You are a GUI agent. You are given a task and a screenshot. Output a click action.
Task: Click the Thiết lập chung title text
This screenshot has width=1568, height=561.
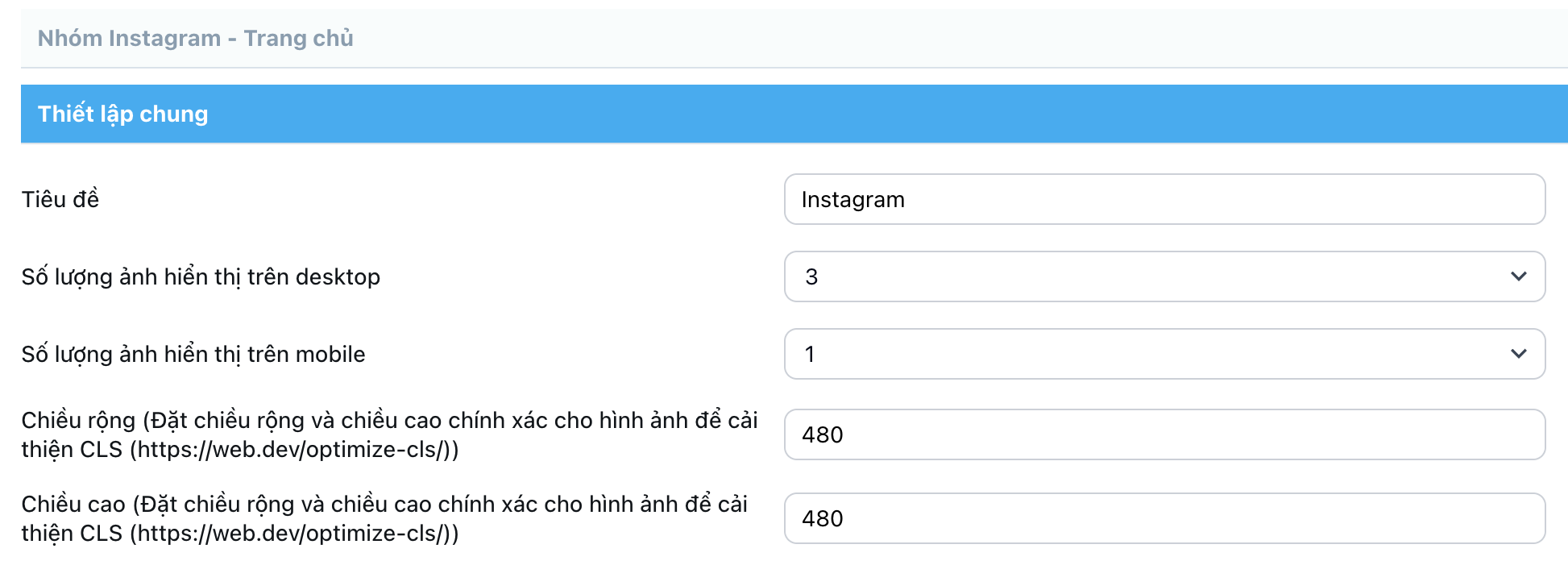pos(122,114)
